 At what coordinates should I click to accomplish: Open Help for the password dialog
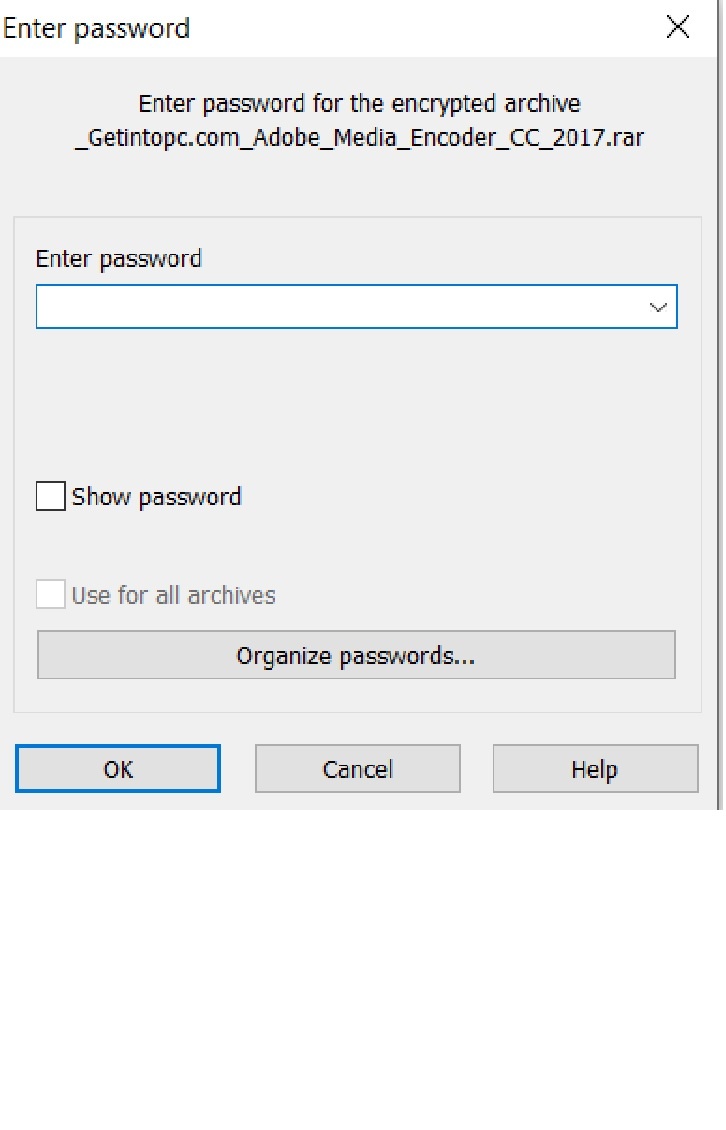(595, 769)
